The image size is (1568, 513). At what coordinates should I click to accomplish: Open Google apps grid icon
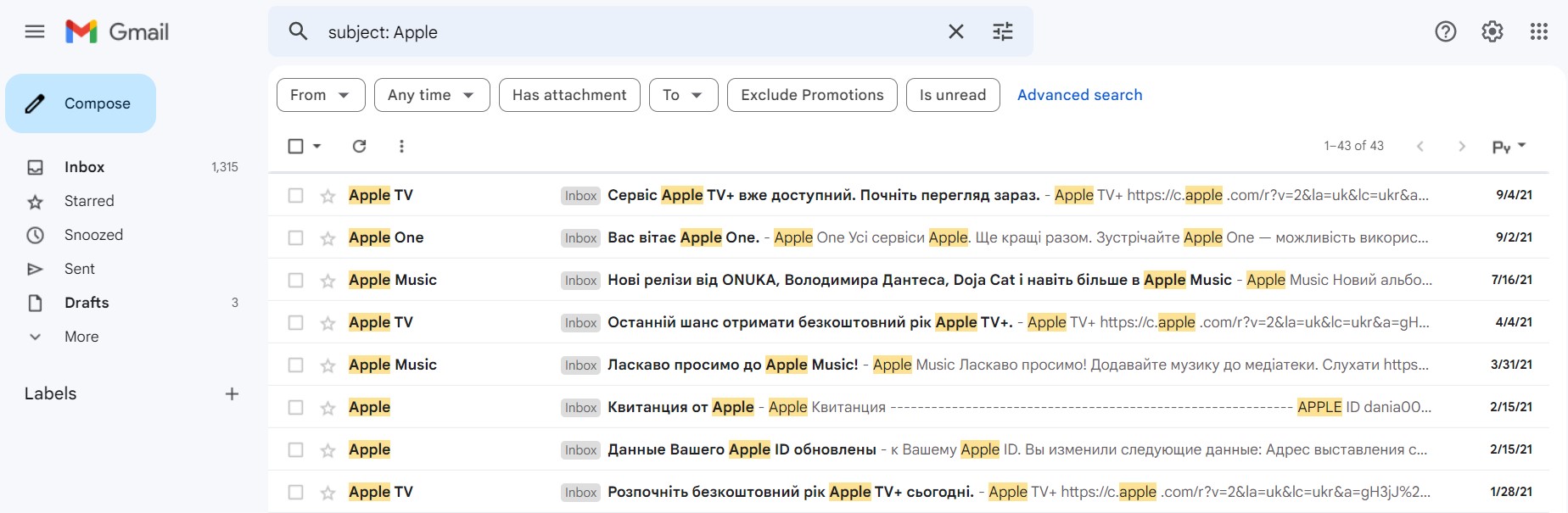pos(1539,32)
